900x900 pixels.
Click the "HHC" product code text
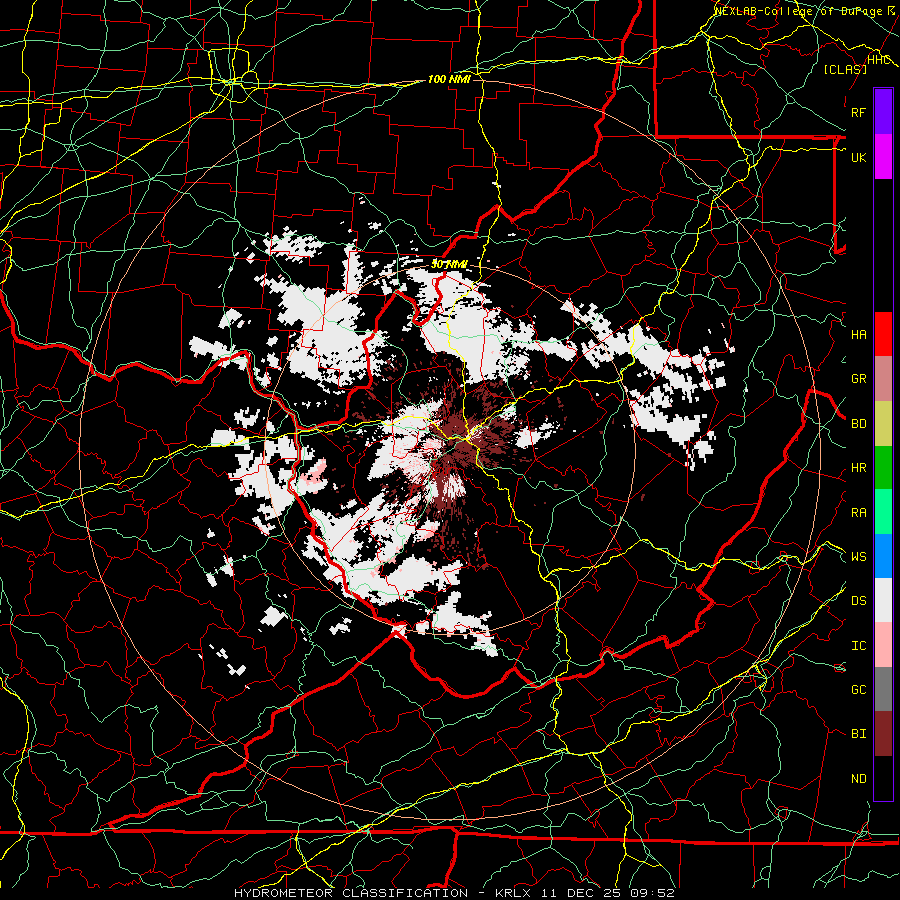tap(879, 60)
